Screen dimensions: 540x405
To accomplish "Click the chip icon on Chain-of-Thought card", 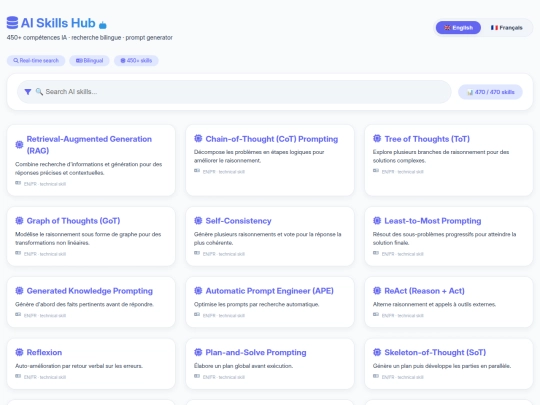I will point(198,138).
